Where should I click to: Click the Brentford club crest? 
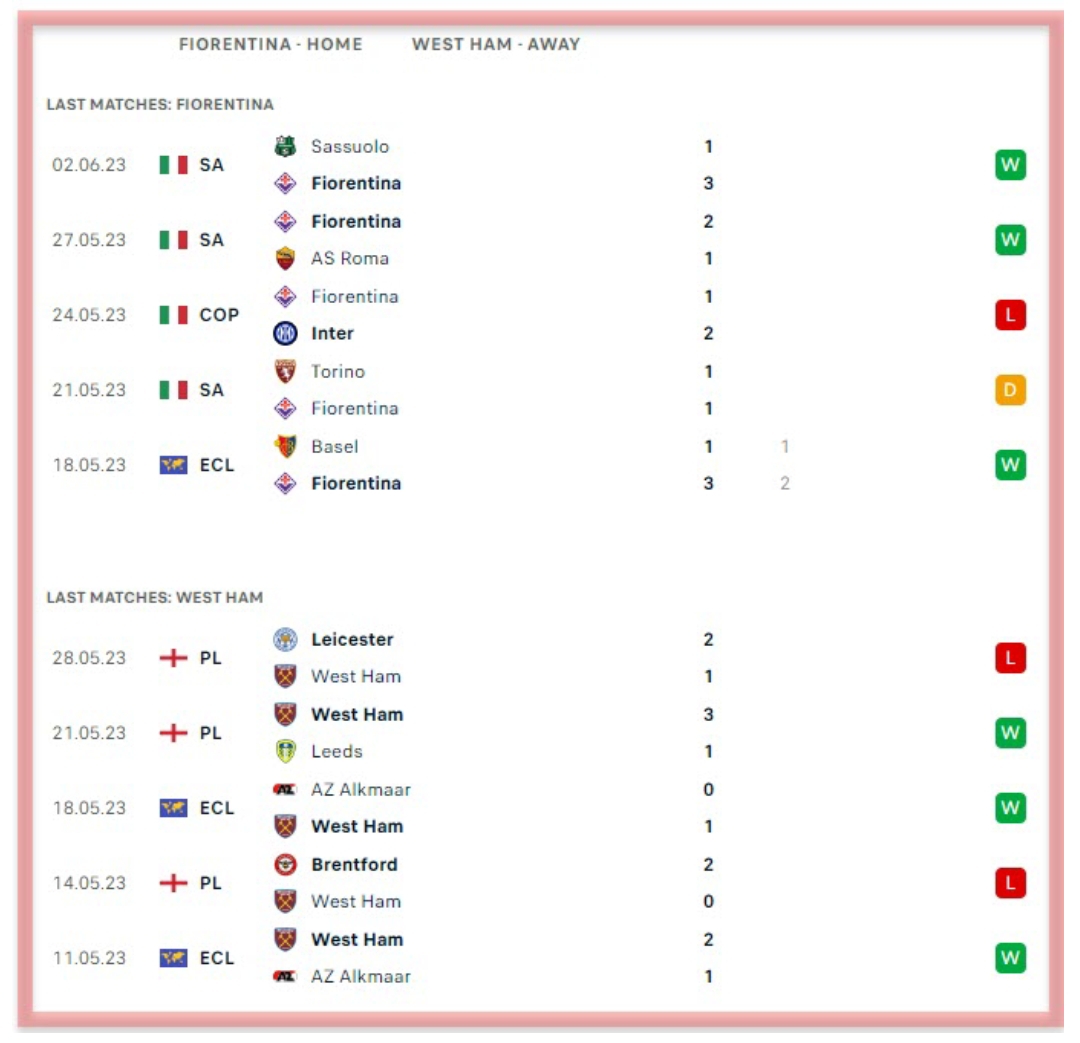285,864
